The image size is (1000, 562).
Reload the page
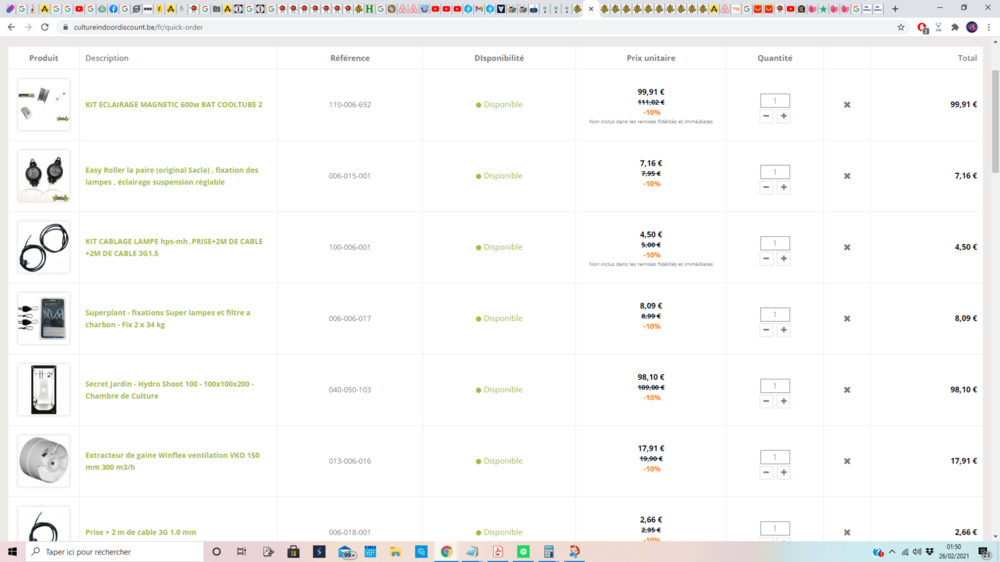tap(45, 27)
